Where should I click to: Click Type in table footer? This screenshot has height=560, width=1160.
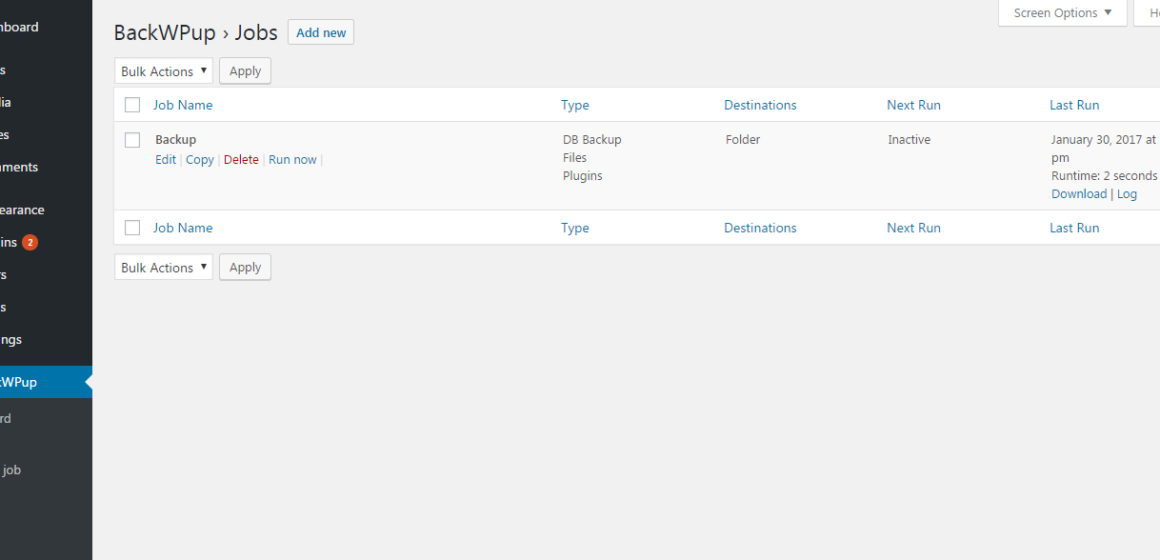pos(575,228)
